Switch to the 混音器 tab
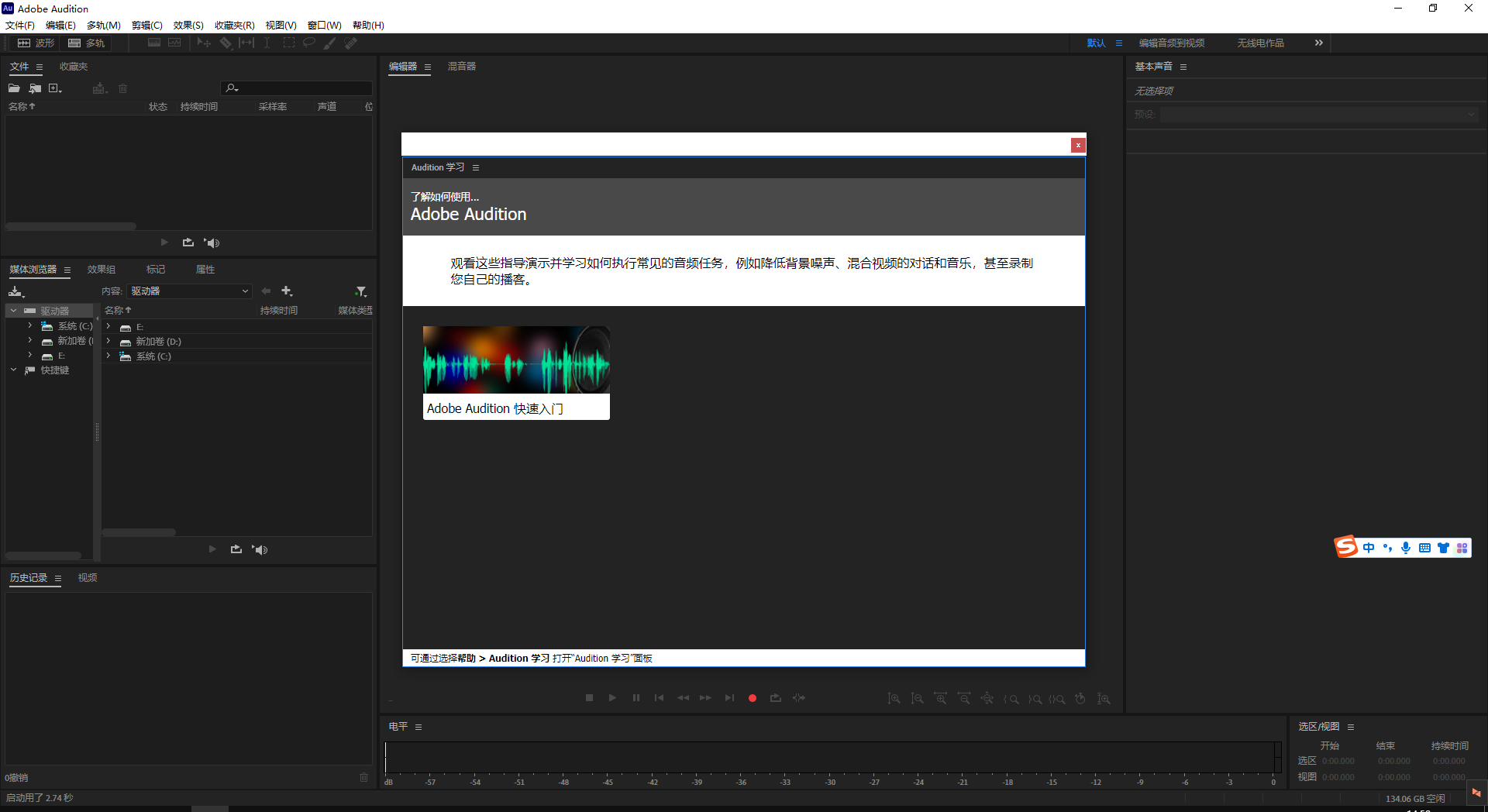The height and width of the screenshot is (812, 1488). pos(461,67)
